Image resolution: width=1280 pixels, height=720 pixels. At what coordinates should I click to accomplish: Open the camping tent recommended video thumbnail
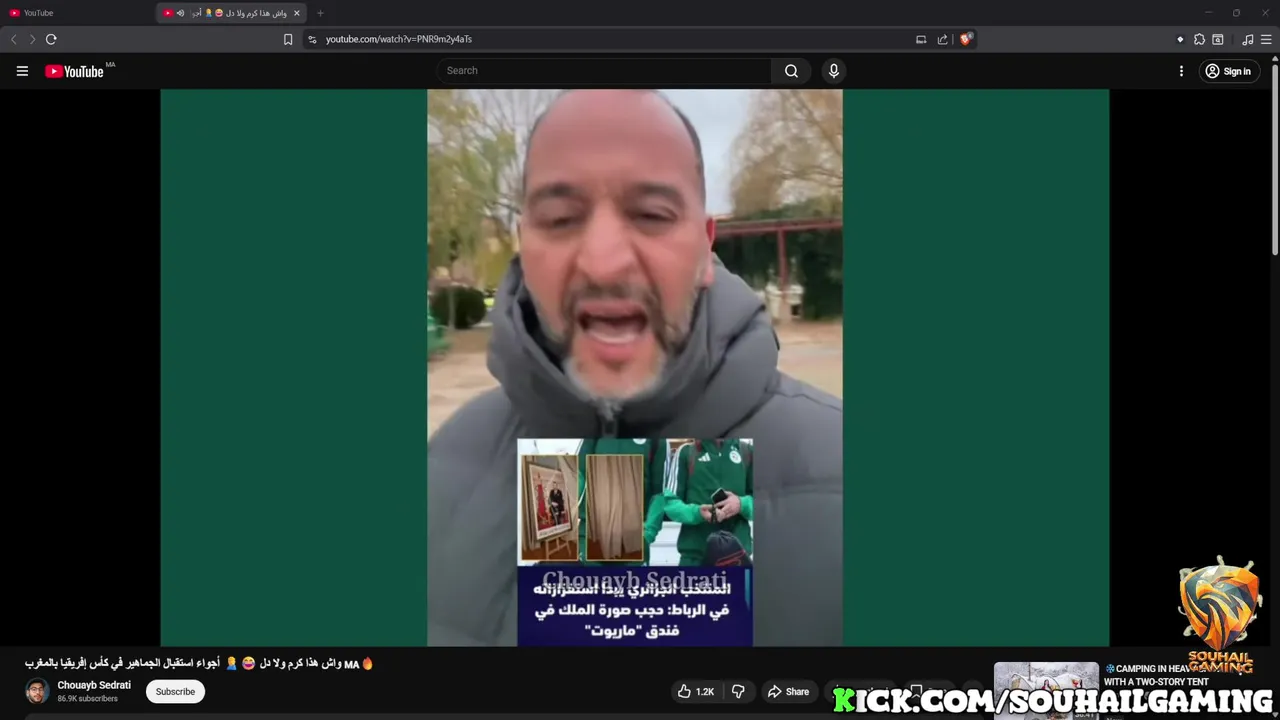[x=1046, y=691]
